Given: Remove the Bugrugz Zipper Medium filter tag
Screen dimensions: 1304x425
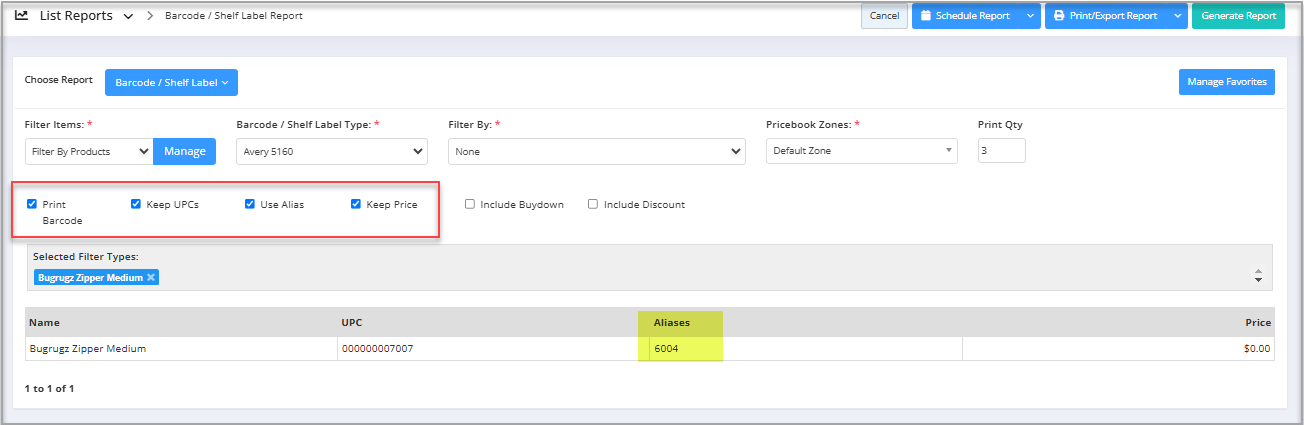Looking at the screenshot, I should coord(151,277).
